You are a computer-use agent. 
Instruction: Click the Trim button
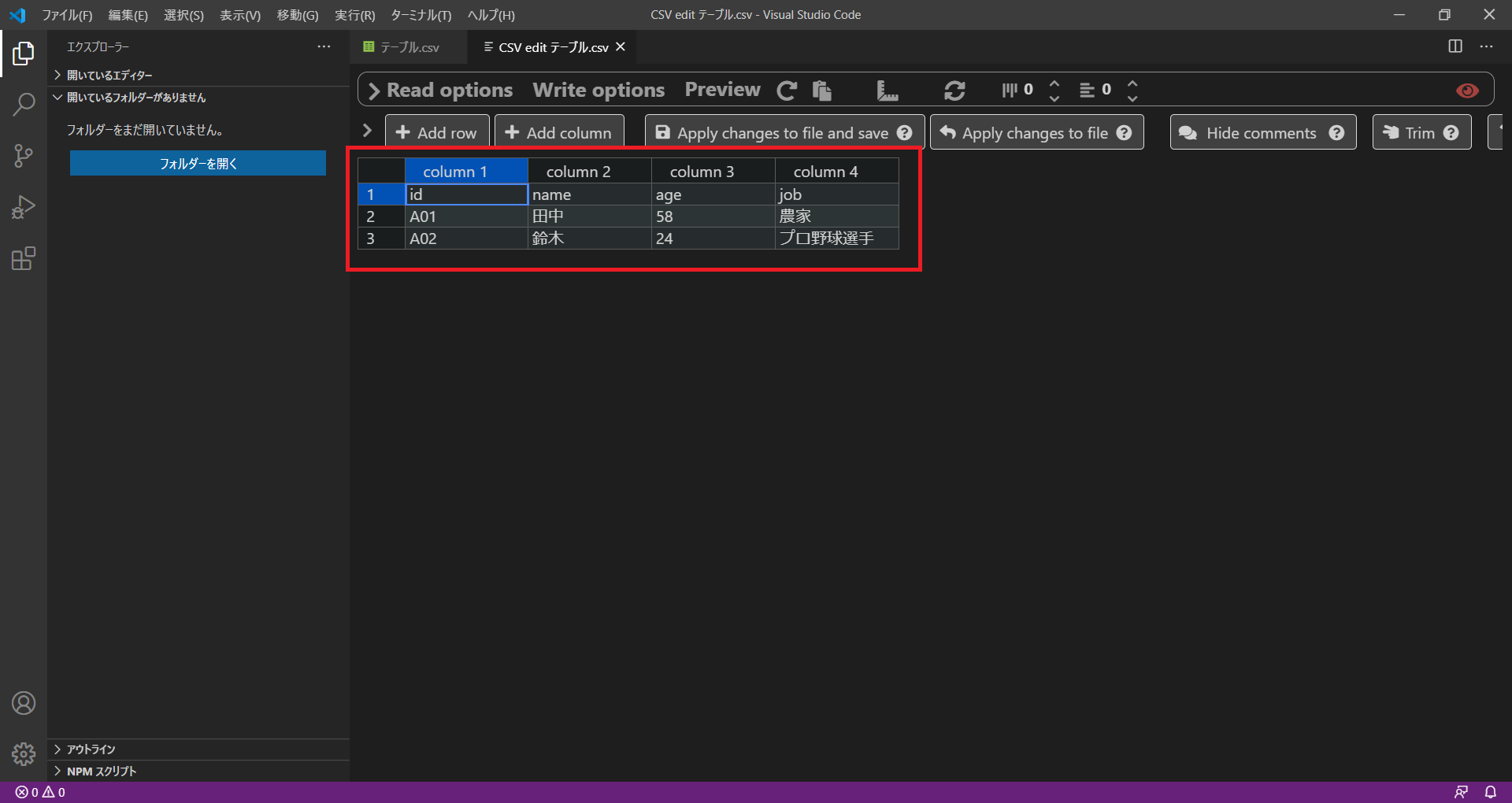1421,132
